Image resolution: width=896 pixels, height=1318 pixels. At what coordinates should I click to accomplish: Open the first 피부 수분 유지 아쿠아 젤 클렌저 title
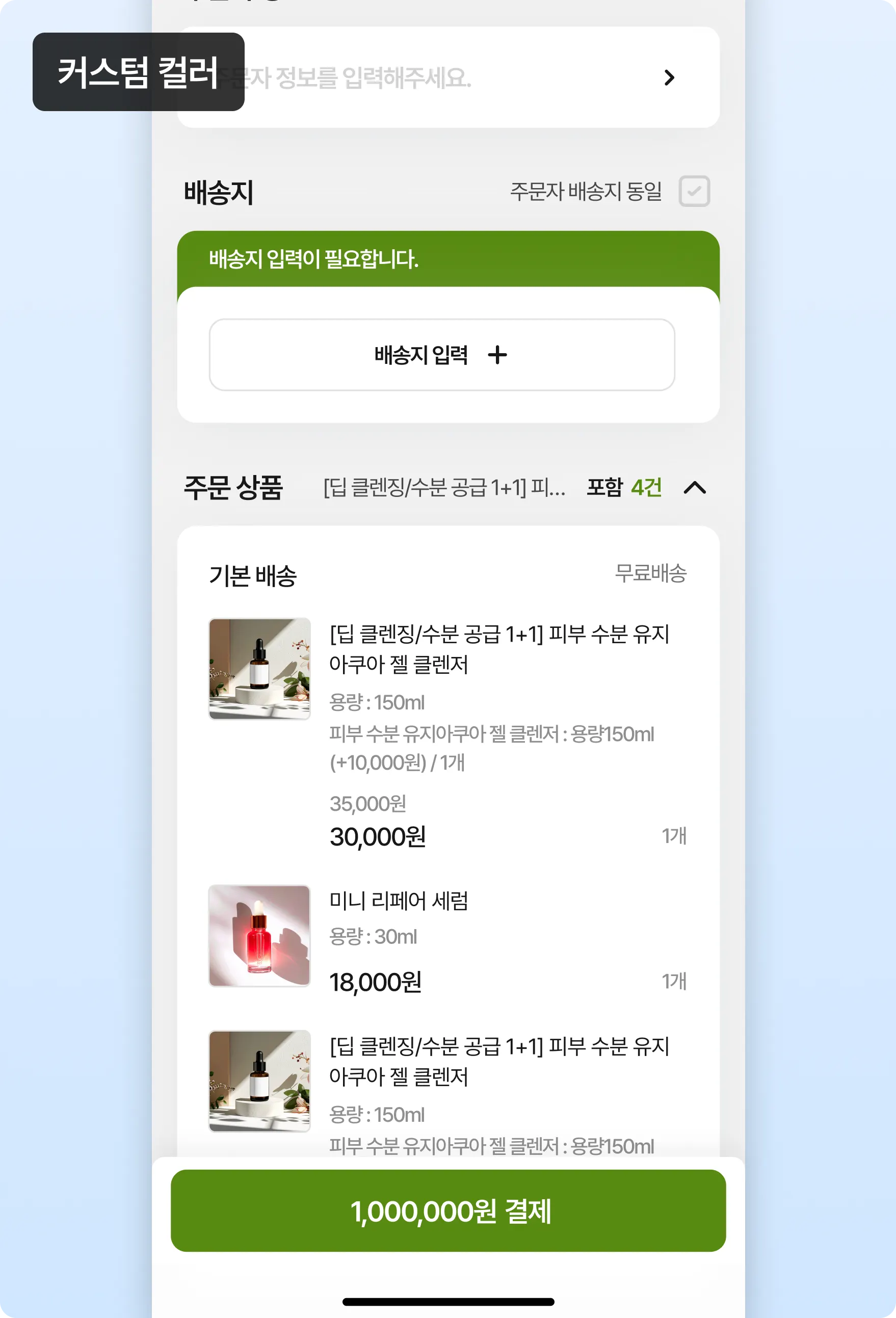pos(499,649)
